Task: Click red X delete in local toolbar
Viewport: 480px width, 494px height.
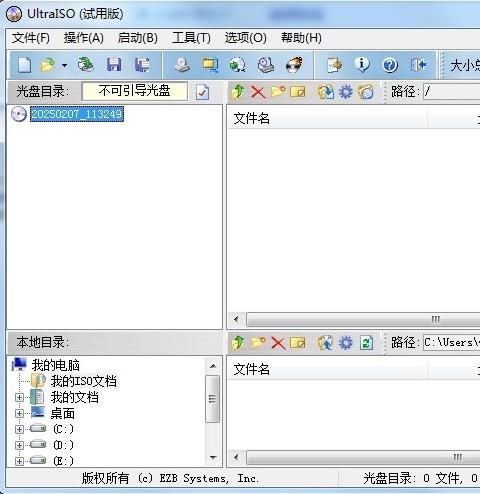Action: tap(278, 343)
